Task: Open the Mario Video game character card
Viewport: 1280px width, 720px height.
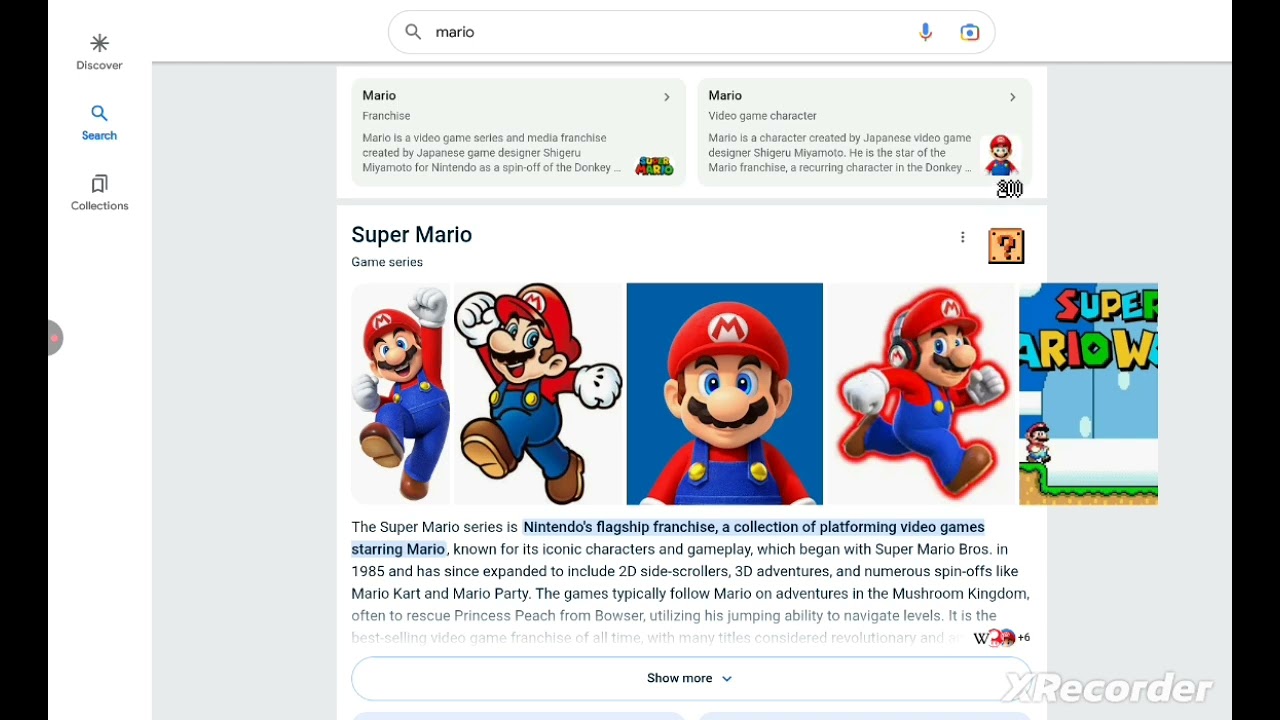Action: (x=864, y=132)
